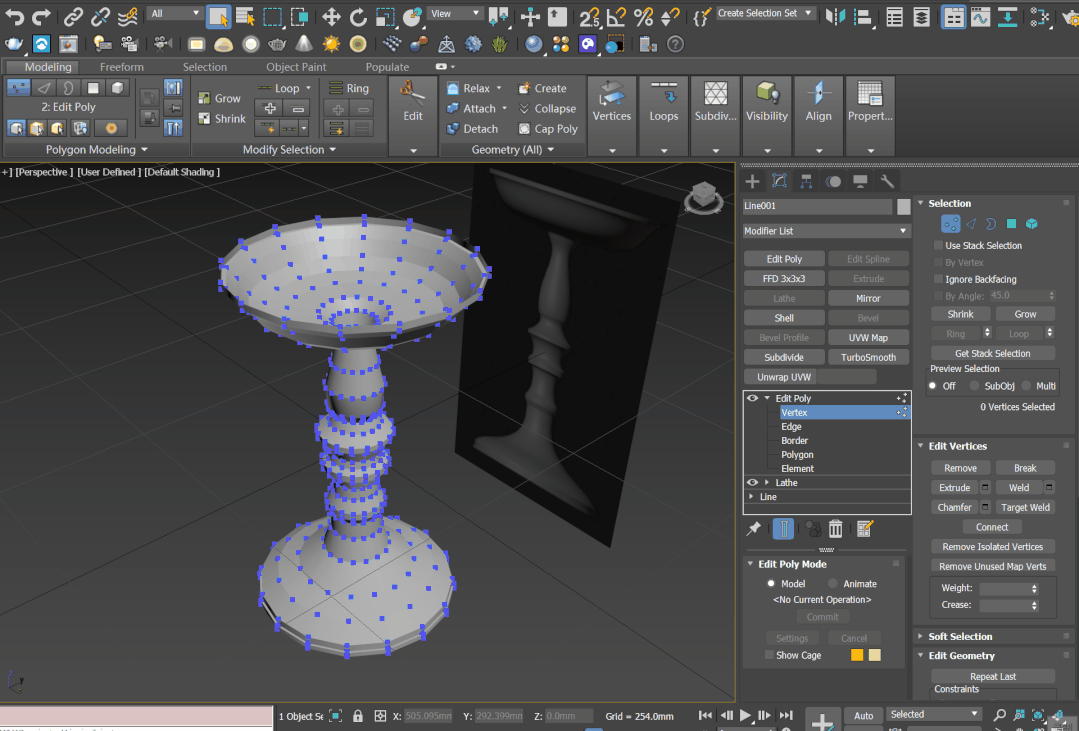The width and height of the screenshot is (1079, 731).
Task: Expand the Lathe modifier in stack
Action: 767,483
